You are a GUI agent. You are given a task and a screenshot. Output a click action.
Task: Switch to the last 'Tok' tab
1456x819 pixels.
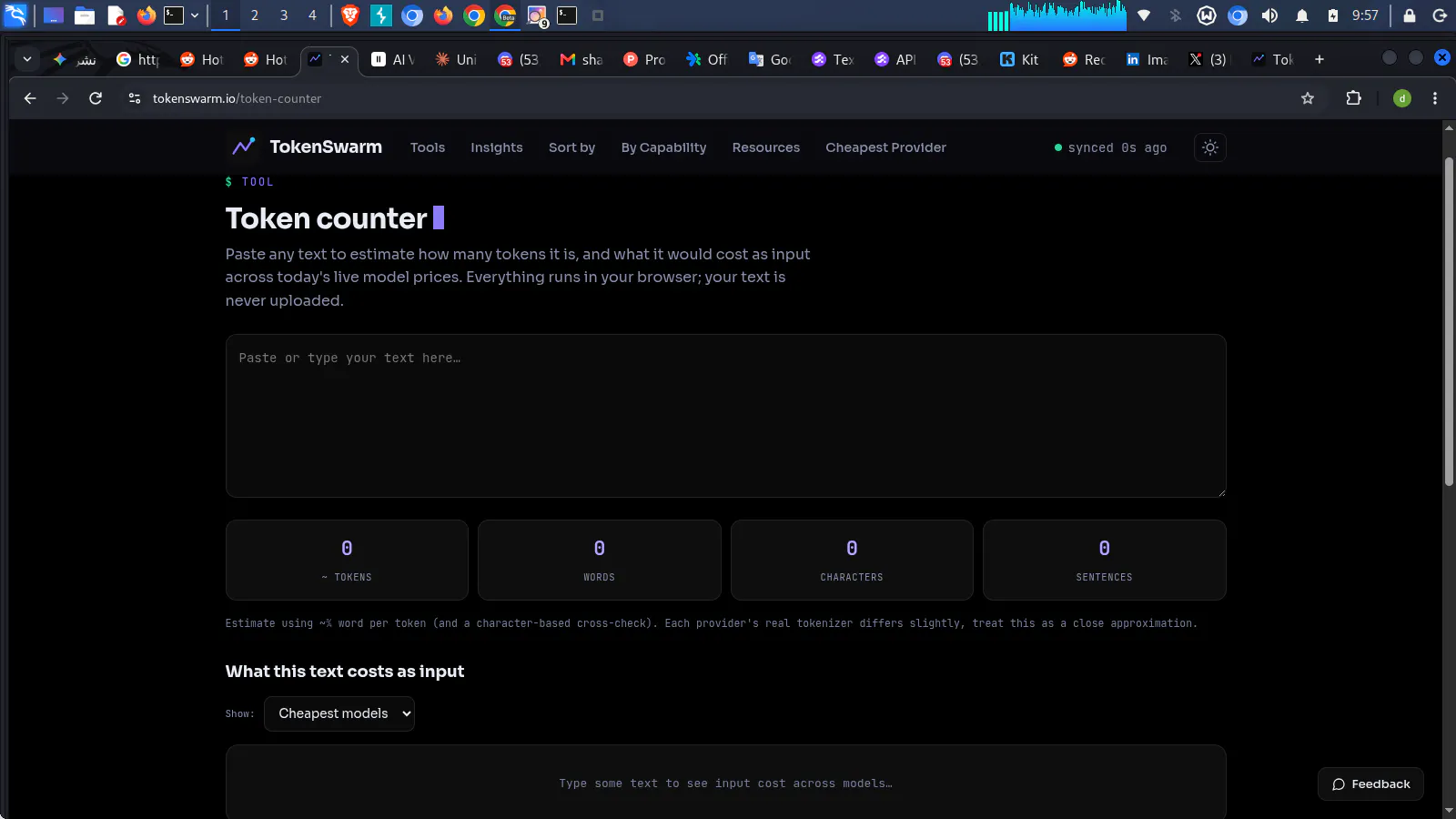pyautogui.click(x=1273, y=59)
